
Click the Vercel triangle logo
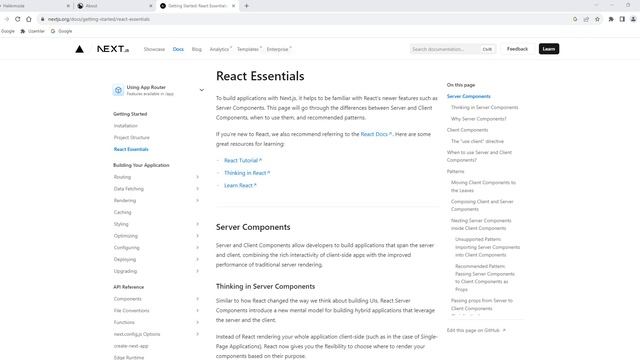click(80, 49)
